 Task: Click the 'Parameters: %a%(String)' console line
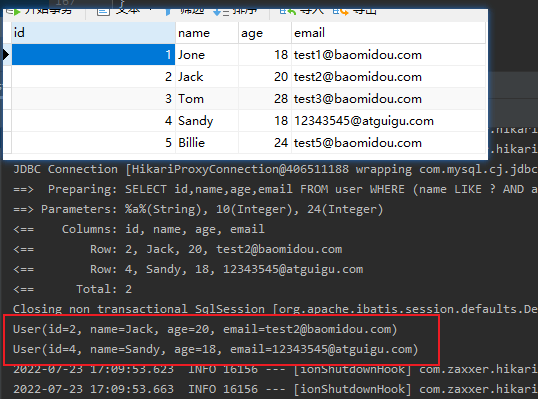point(198,209)
